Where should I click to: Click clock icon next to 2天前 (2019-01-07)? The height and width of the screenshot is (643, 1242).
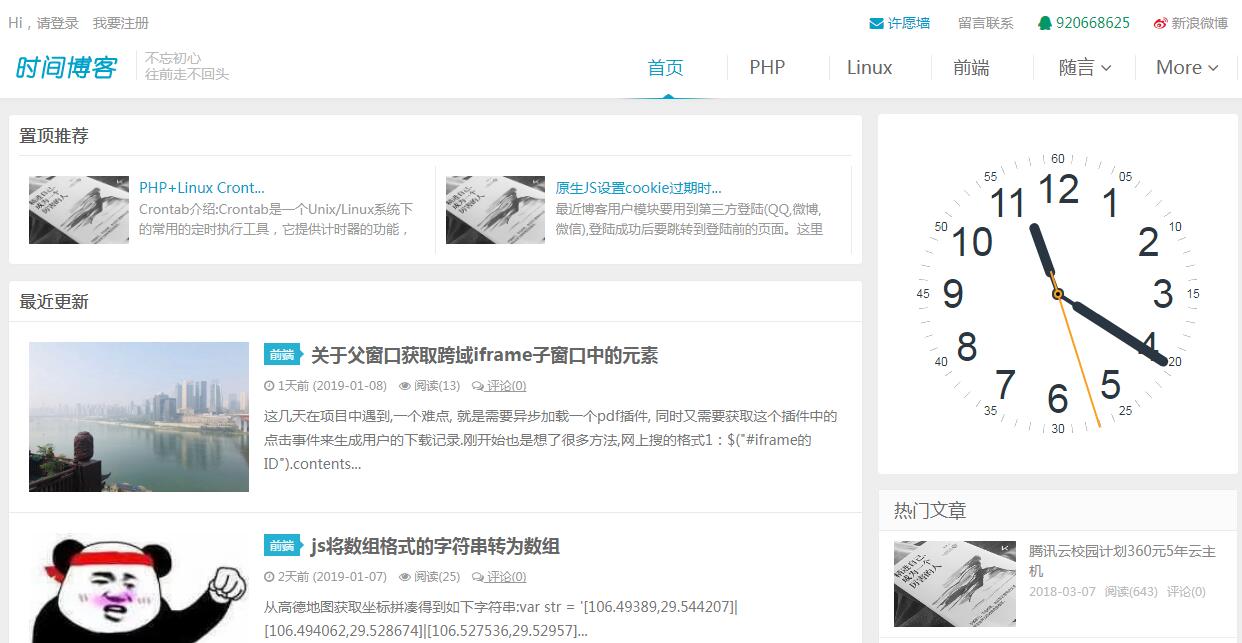tap(268, 577)
